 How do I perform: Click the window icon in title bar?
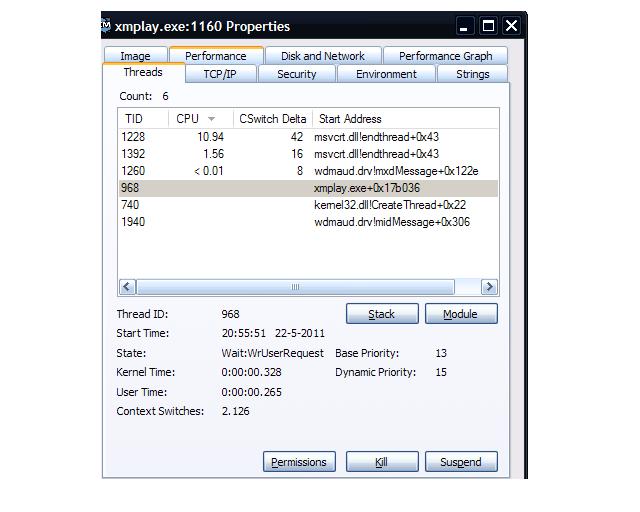(107, 25)
